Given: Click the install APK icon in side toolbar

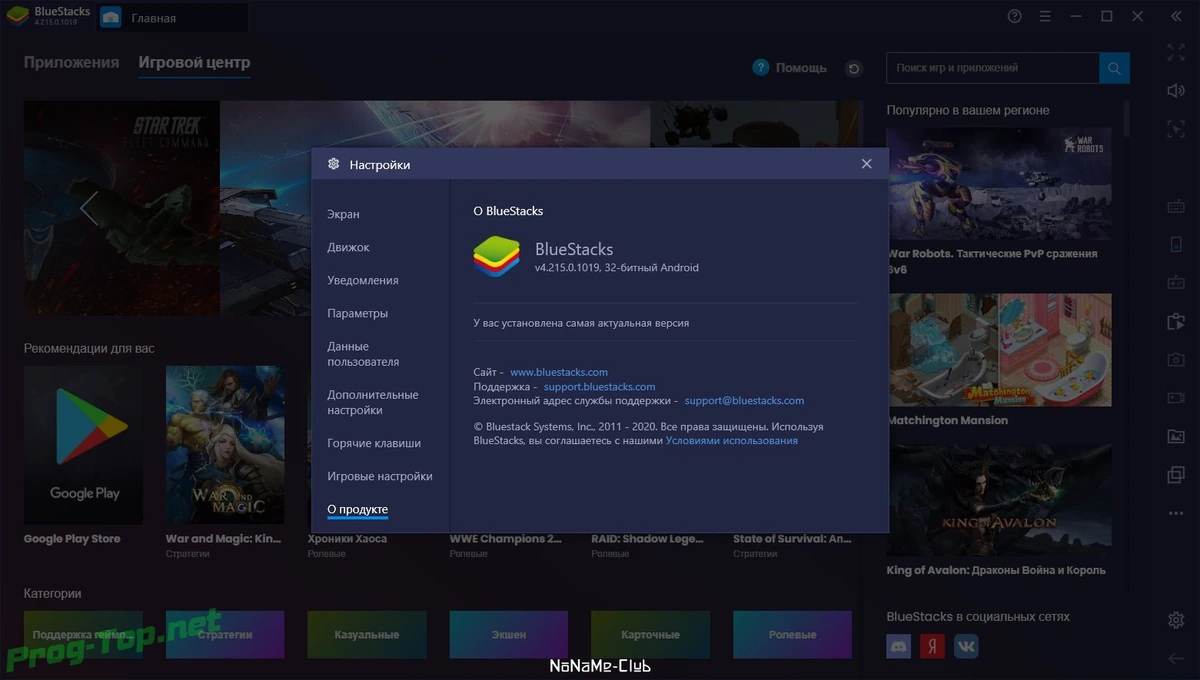Looking at the screenshot, I should (1176, 321).
